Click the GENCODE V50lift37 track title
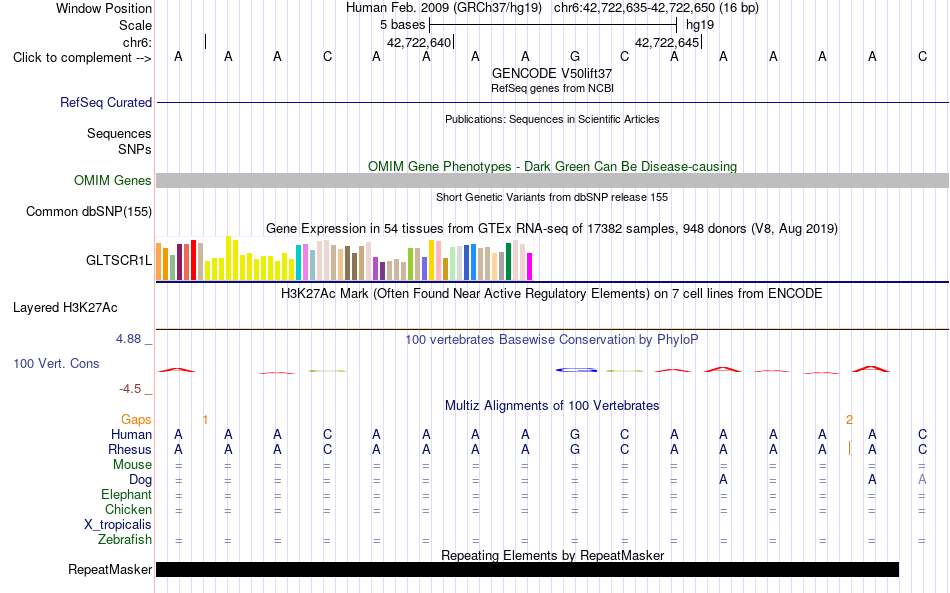 tap(552, 73)
